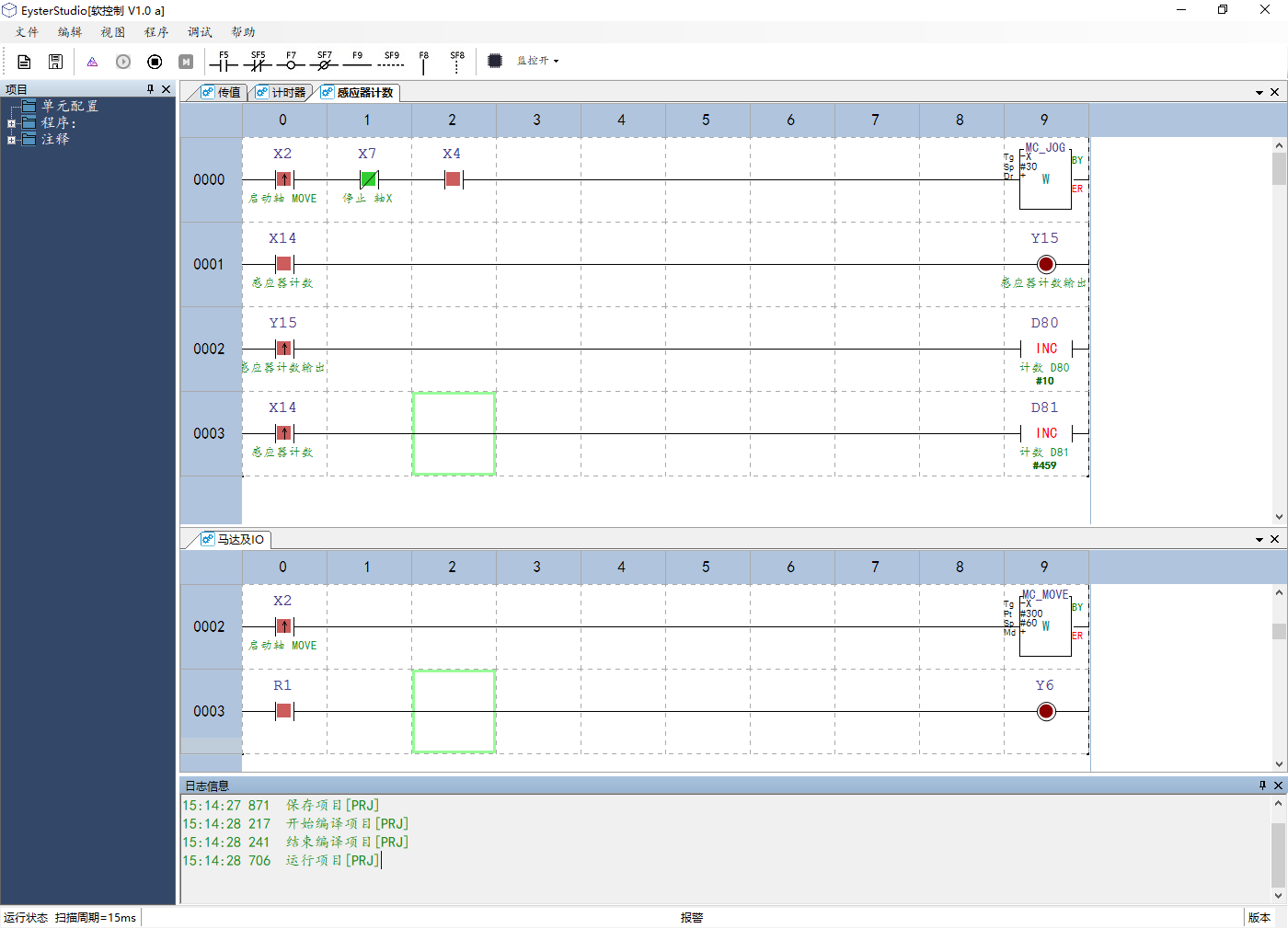Screen dimensions: 1288x929
Task: Click the stop program icon
Action: (155, 62)
